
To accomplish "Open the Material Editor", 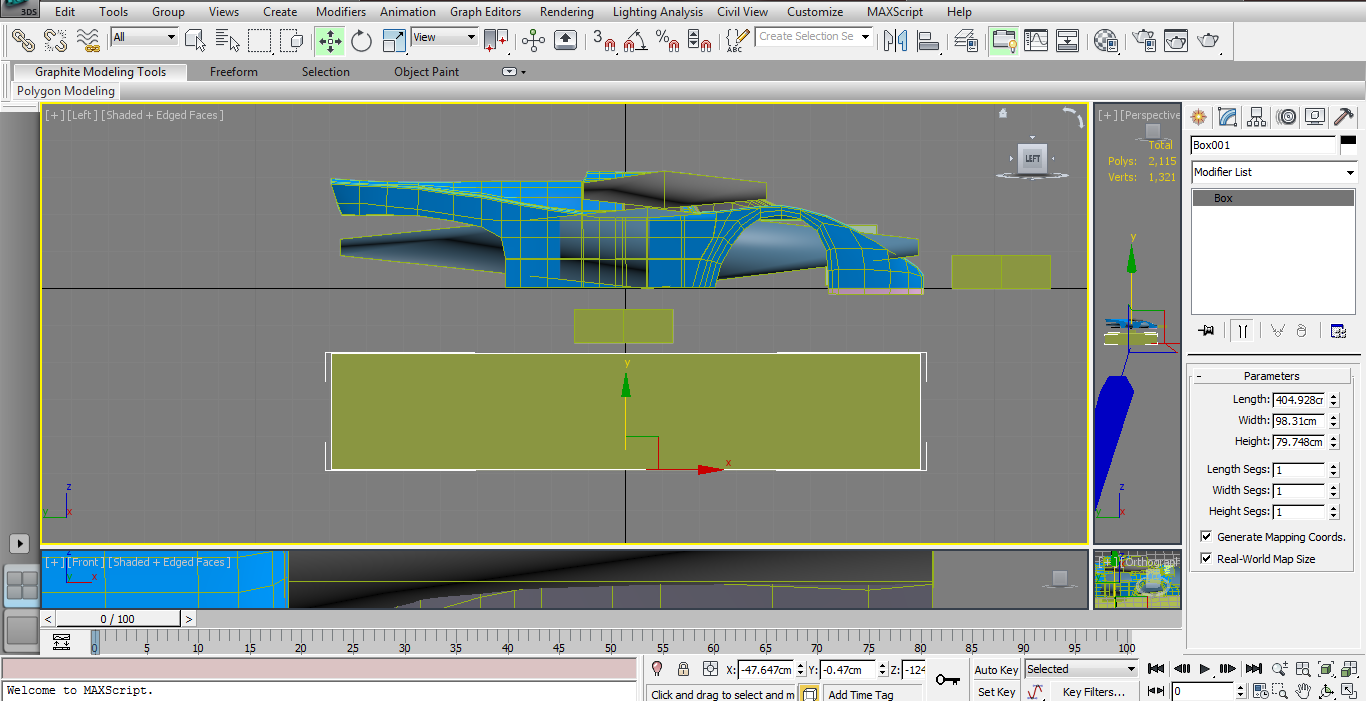I will pos(1105,40).
